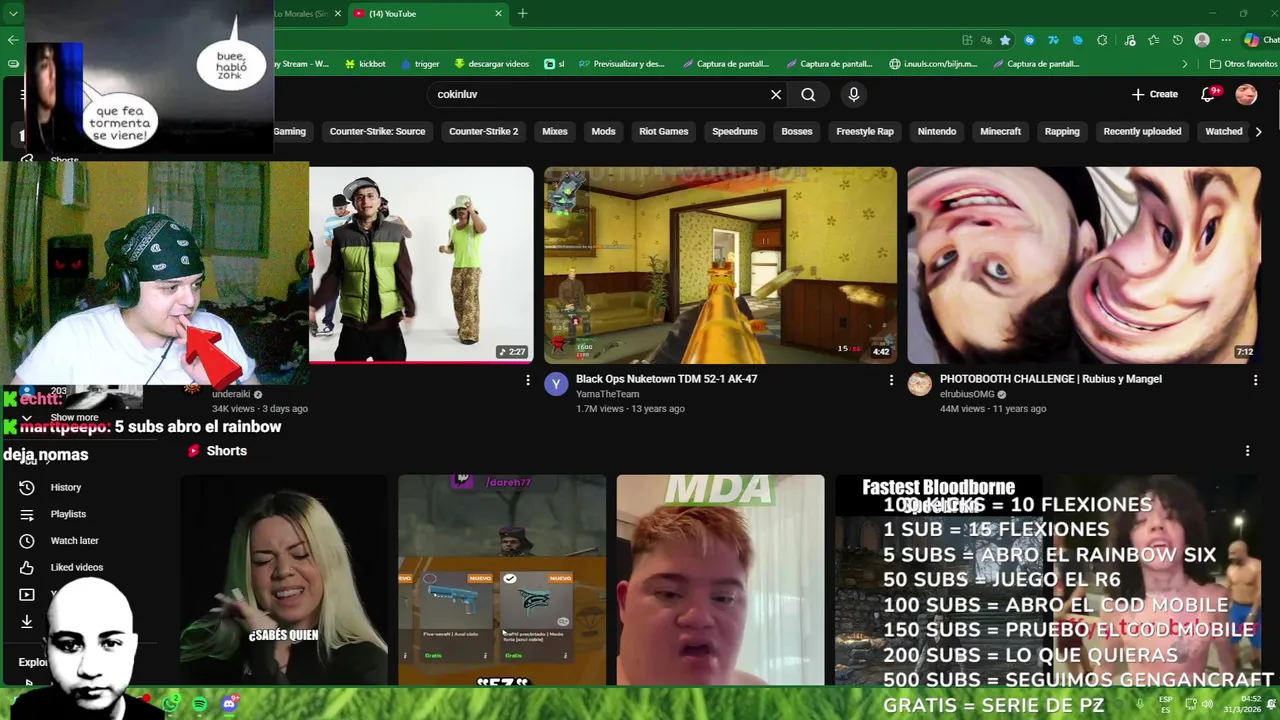
Task: Select the Freestyle Rap chip
Action: tap(865, 131)
